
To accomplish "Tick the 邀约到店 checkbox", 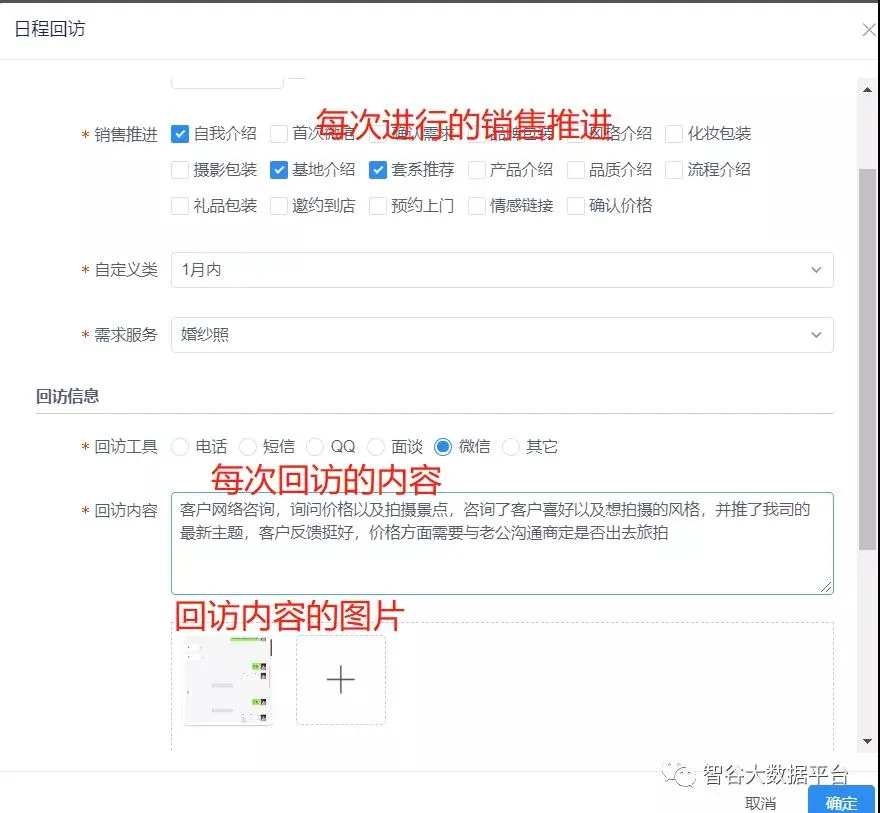I will coord(279,206).
